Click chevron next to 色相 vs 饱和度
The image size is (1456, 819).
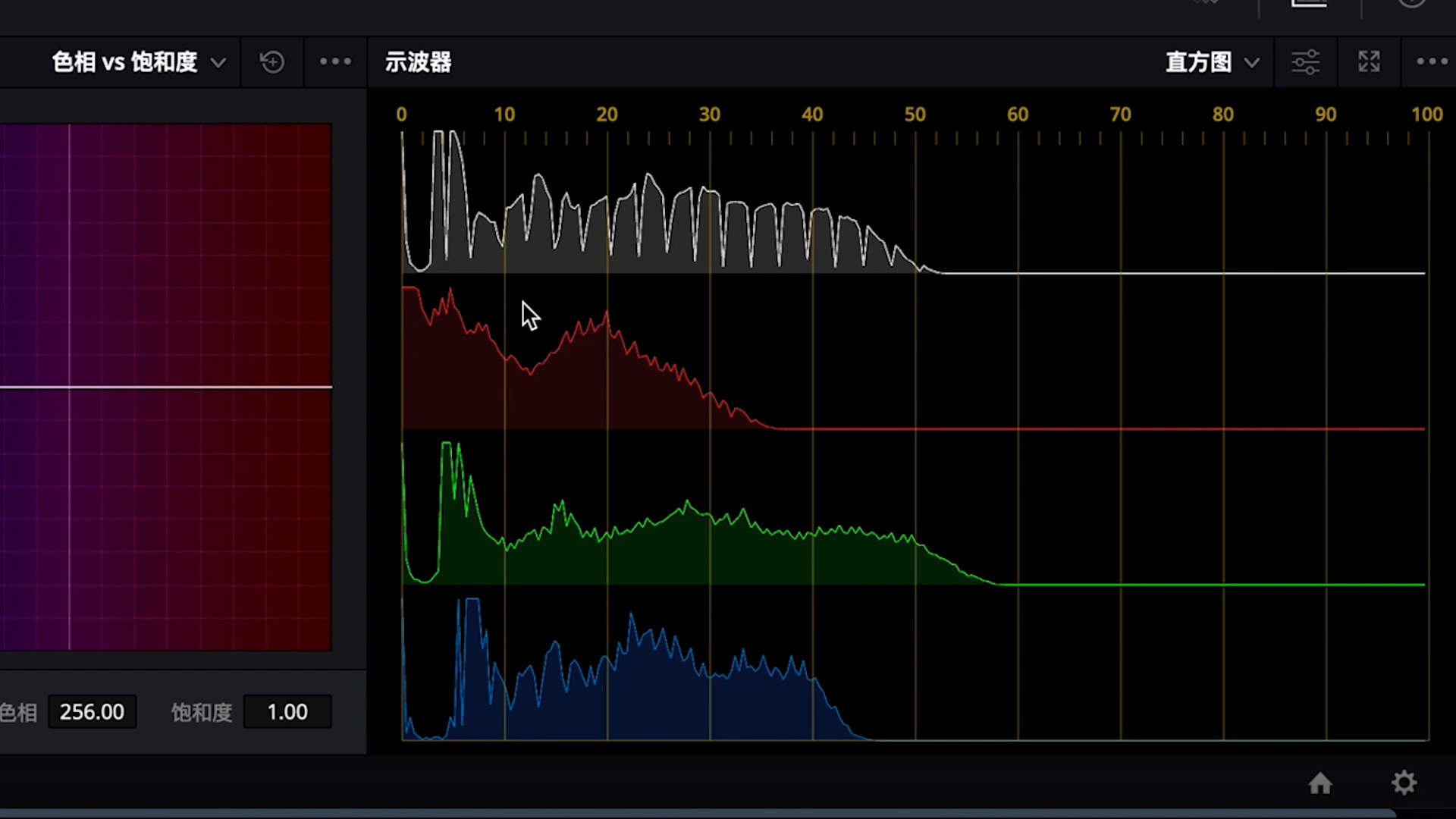[218, 63]
